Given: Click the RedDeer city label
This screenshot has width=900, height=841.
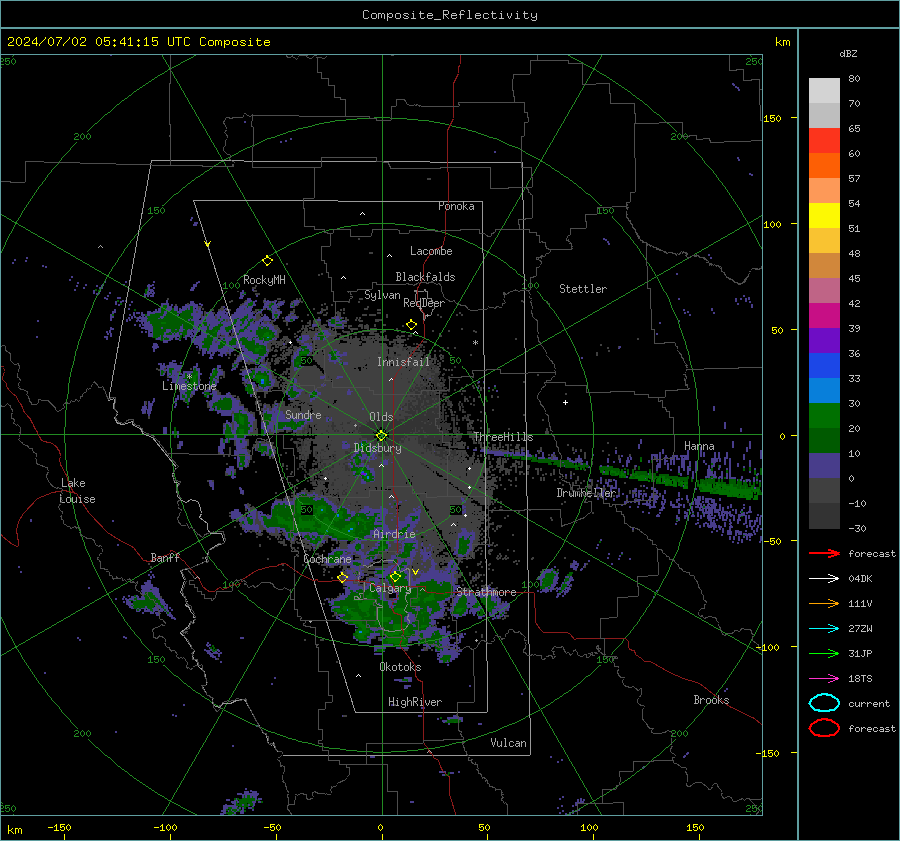Looking at the screenshot, I should click(x=424, y=303).
